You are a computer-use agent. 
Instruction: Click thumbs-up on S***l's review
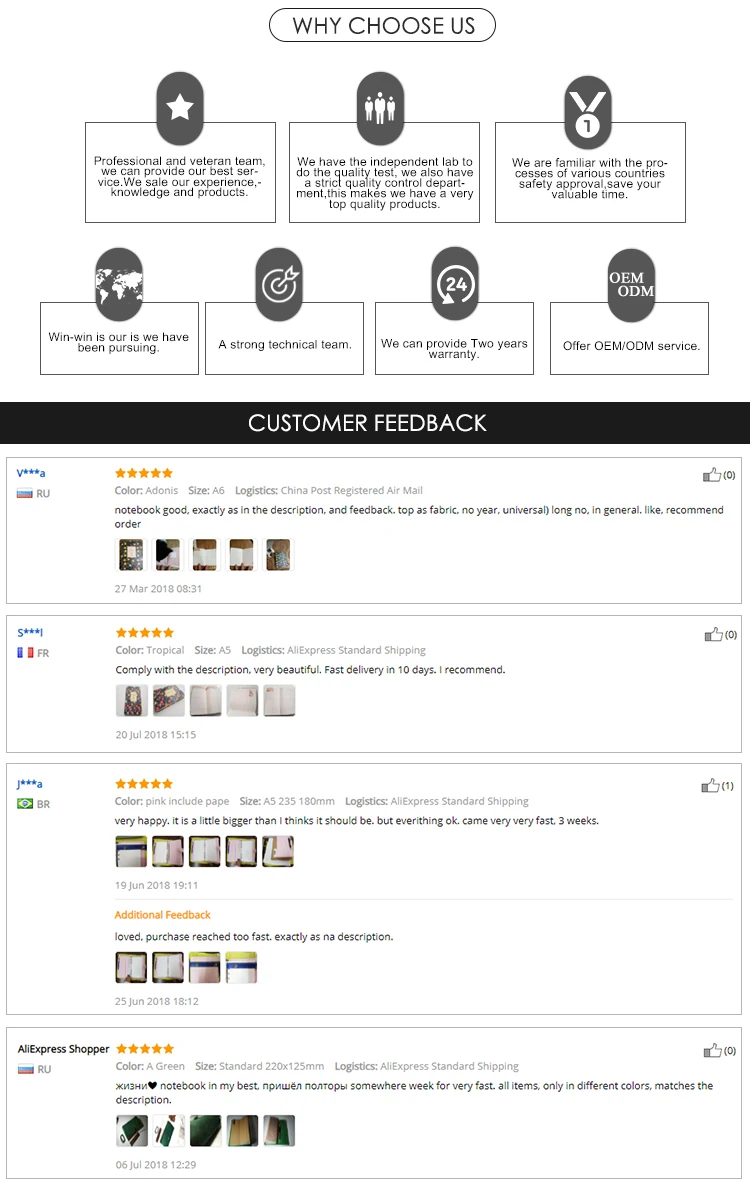(x=713, y=634)
